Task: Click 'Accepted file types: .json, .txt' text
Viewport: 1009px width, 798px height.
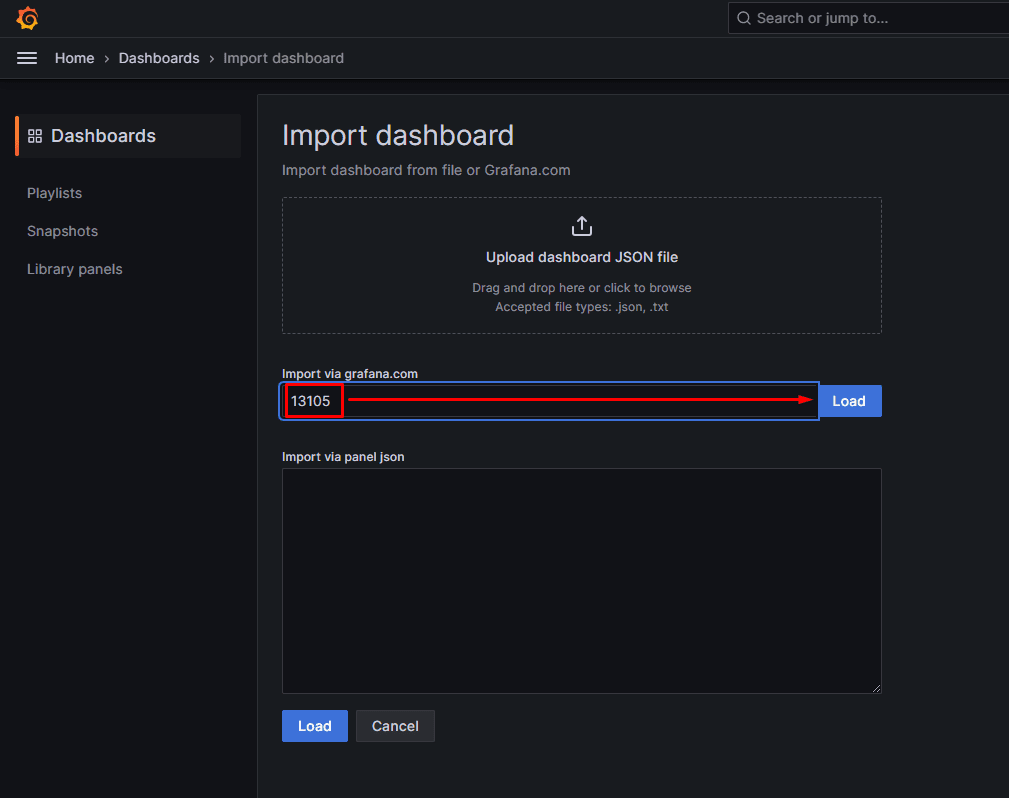Action: point(582,307)
